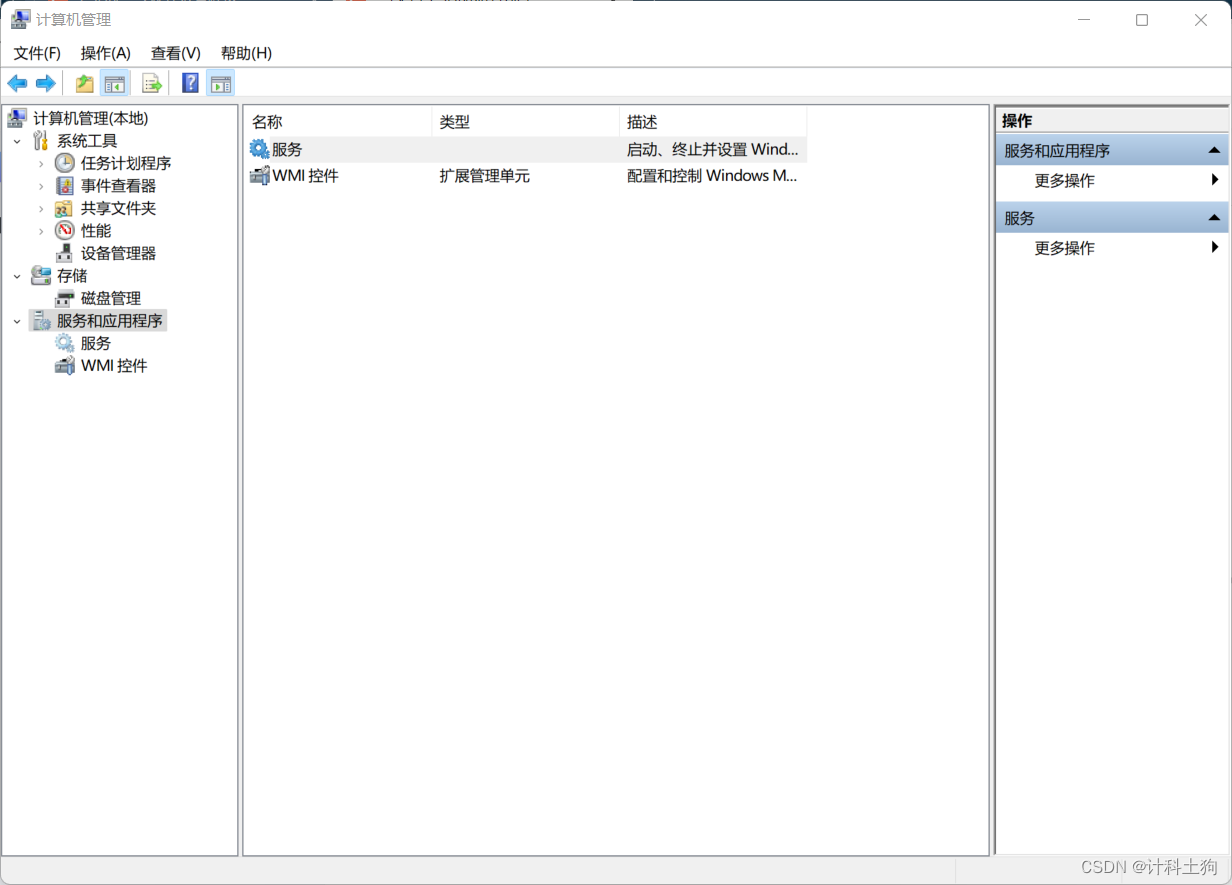Screen dimensions: 1232x885
Task: Select 共享文件夹 in the tree
Action: coord(119,208)
